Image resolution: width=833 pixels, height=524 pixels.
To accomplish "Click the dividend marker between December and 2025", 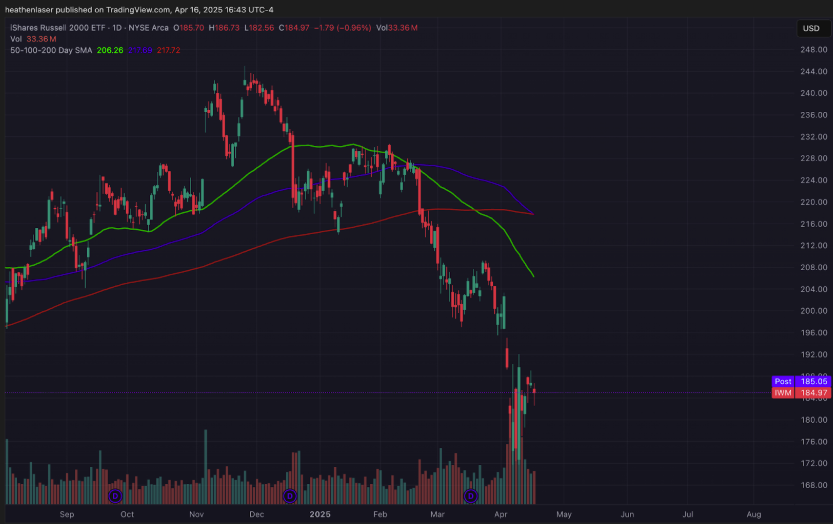I will 290,495.
